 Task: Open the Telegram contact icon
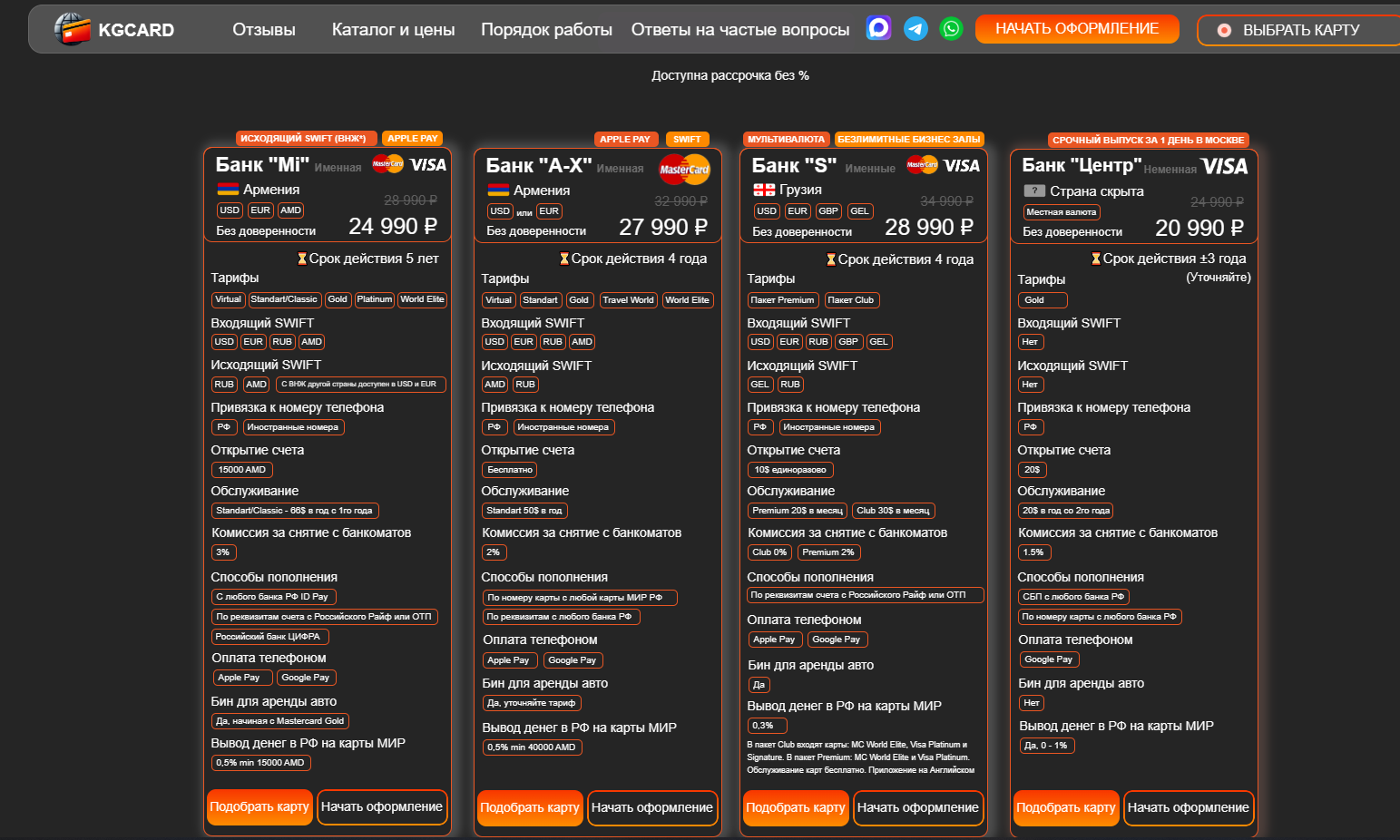(915, 29)
